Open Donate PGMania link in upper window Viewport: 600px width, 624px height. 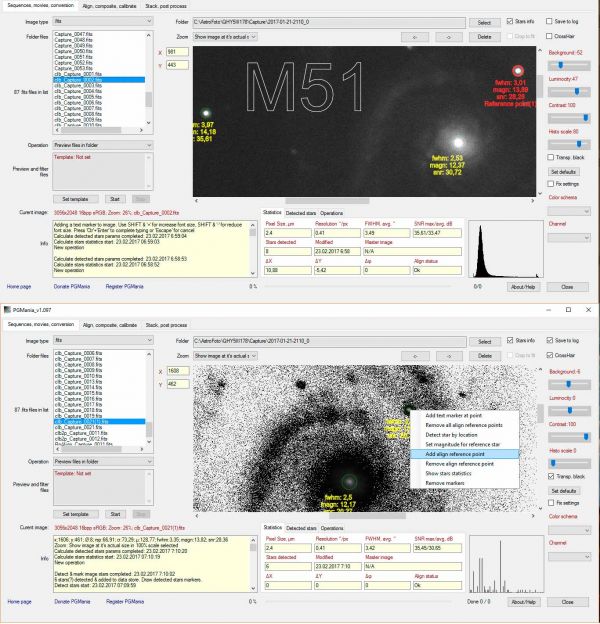[72, 287]
